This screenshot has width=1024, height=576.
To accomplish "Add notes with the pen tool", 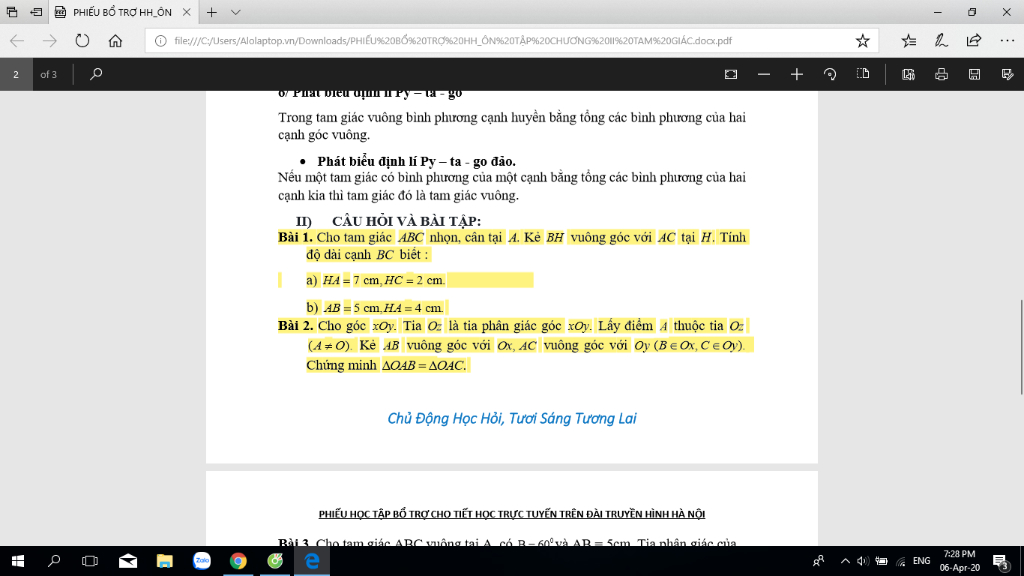I will coord(941,40).
